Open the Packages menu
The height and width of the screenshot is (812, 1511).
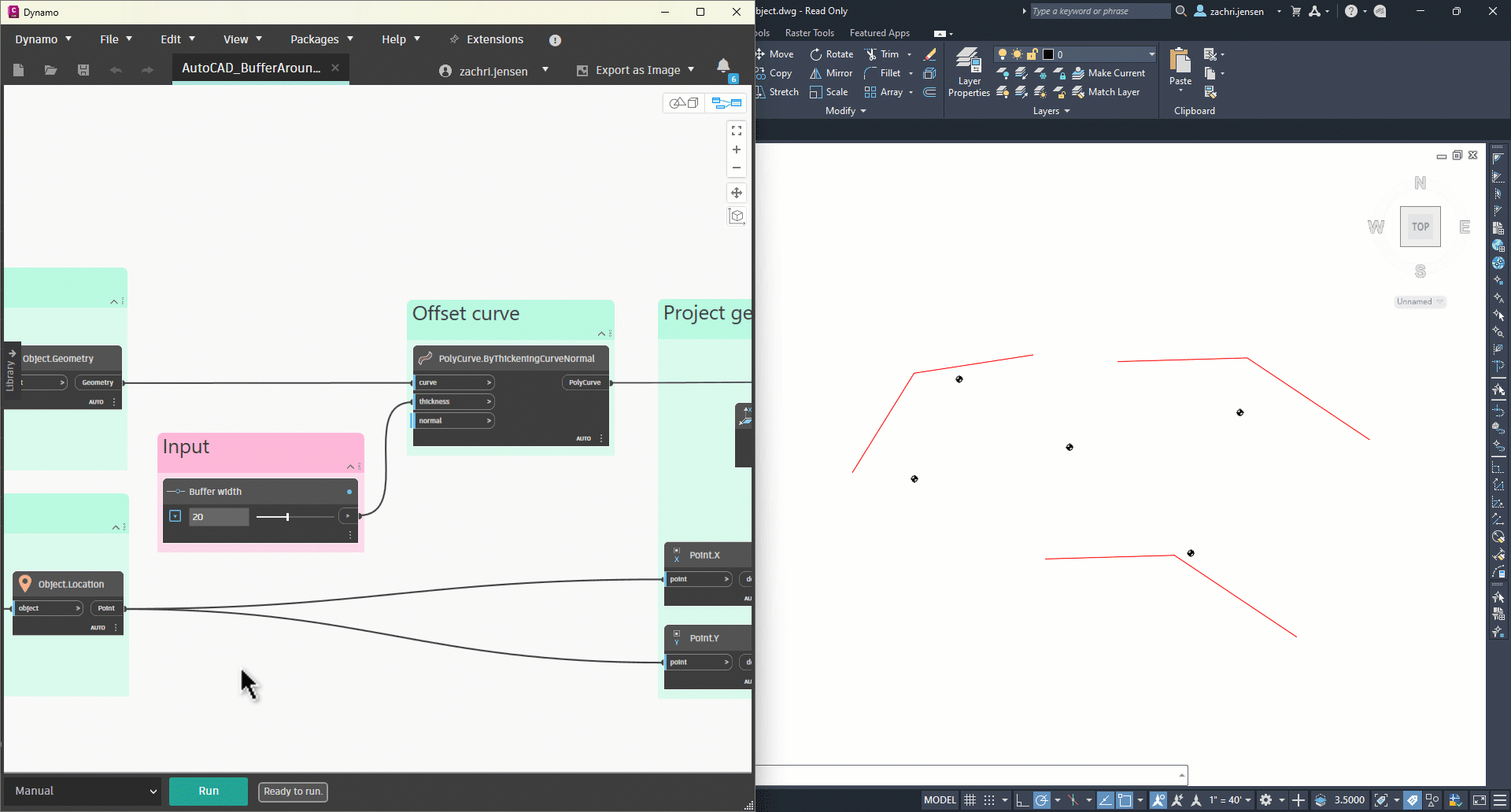(x=321, y=39)
